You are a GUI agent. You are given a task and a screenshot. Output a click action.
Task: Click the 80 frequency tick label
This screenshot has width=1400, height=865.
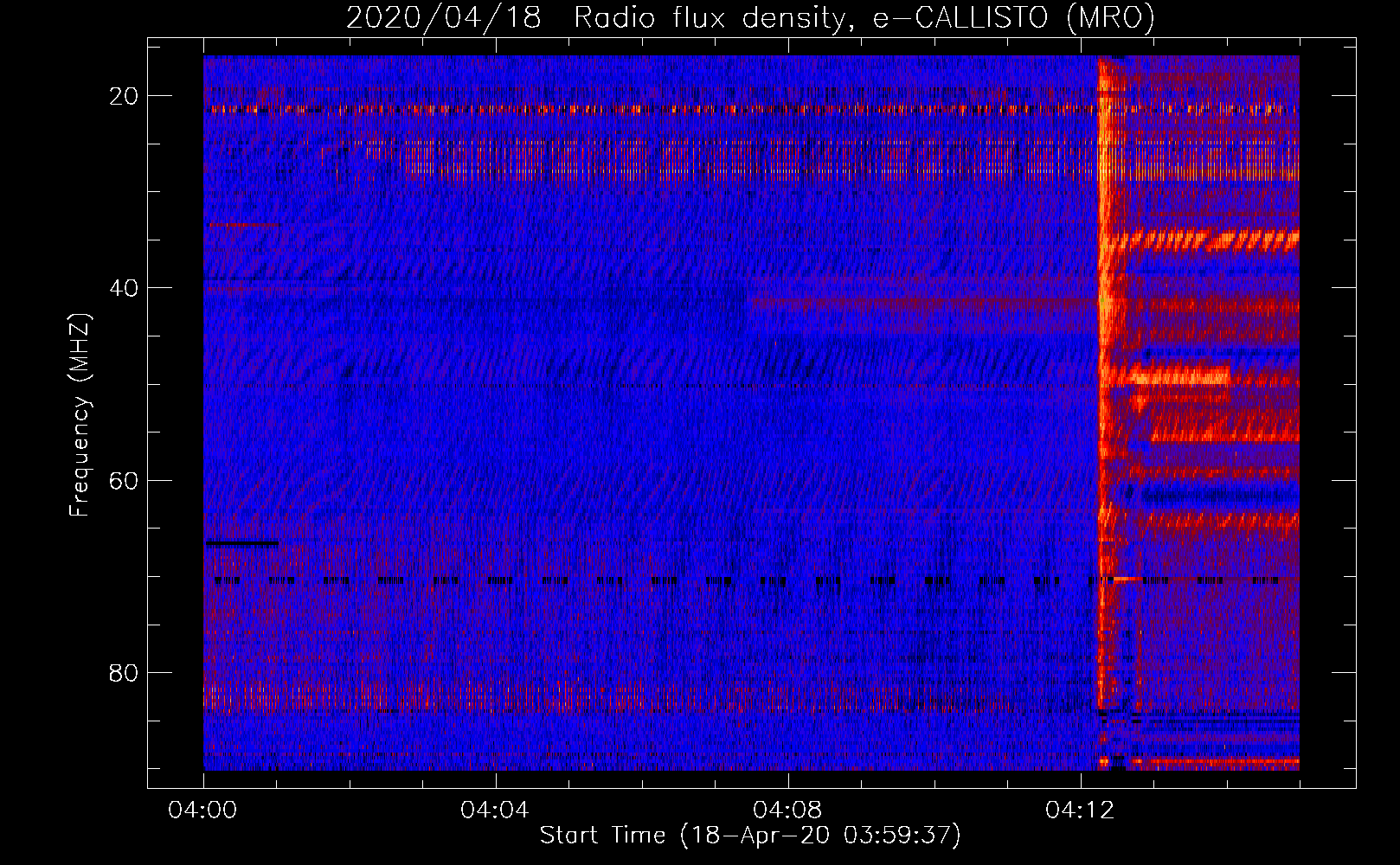pos(124,672)
